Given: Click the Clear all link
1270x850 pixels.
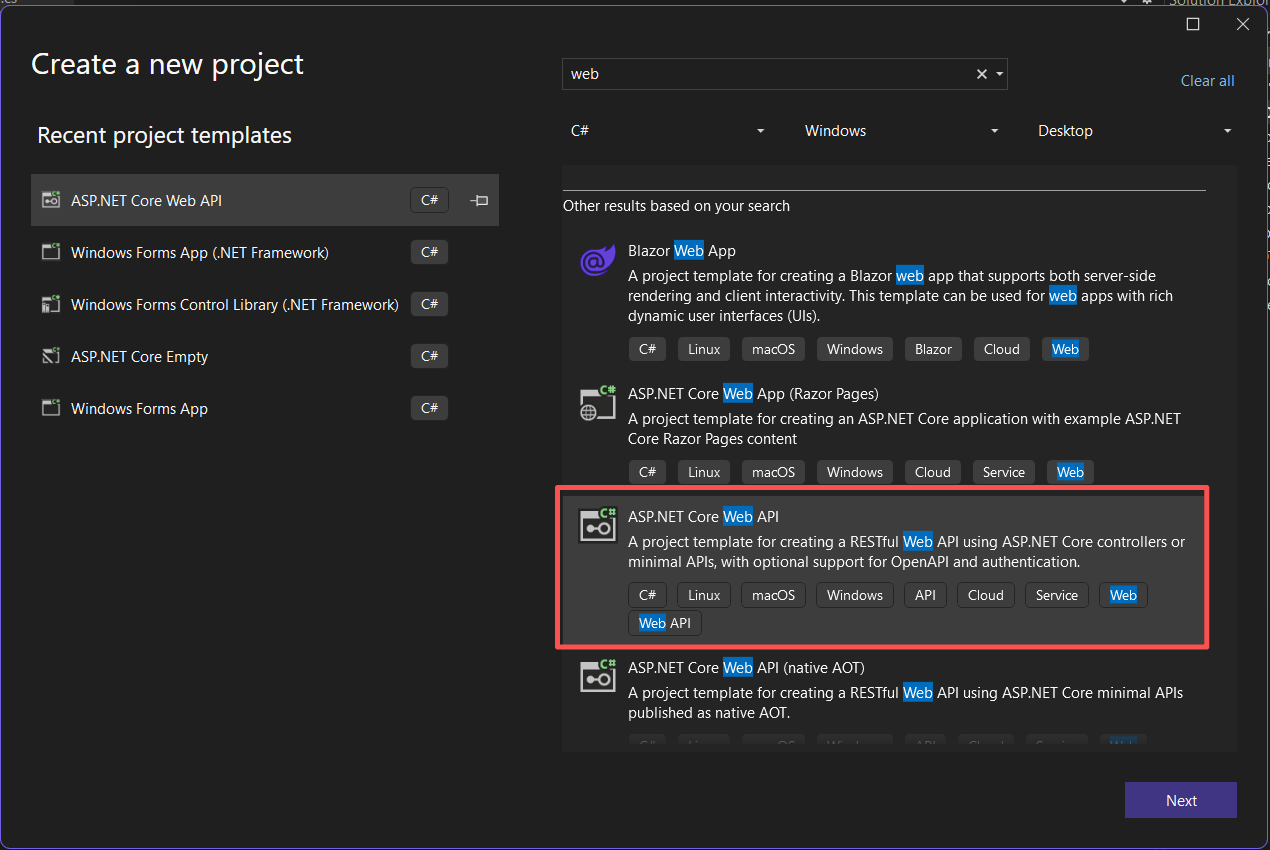Looking at the screenshot, I should 1207,81.
